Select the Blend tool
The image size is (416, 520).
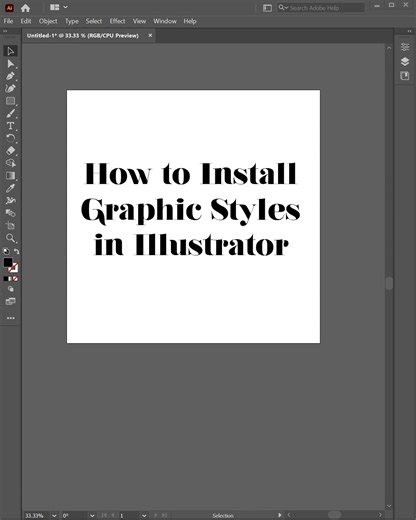[10, 213]
